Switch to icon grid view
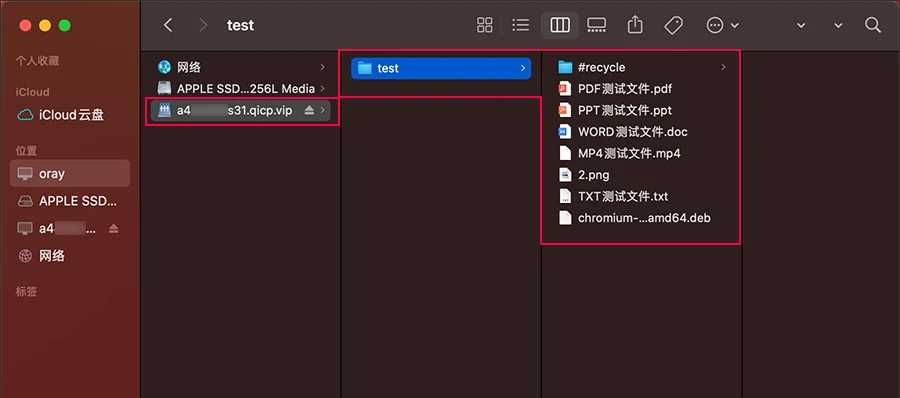The width and height of the screenshot is (900, 398). click(x=484, y=25)
